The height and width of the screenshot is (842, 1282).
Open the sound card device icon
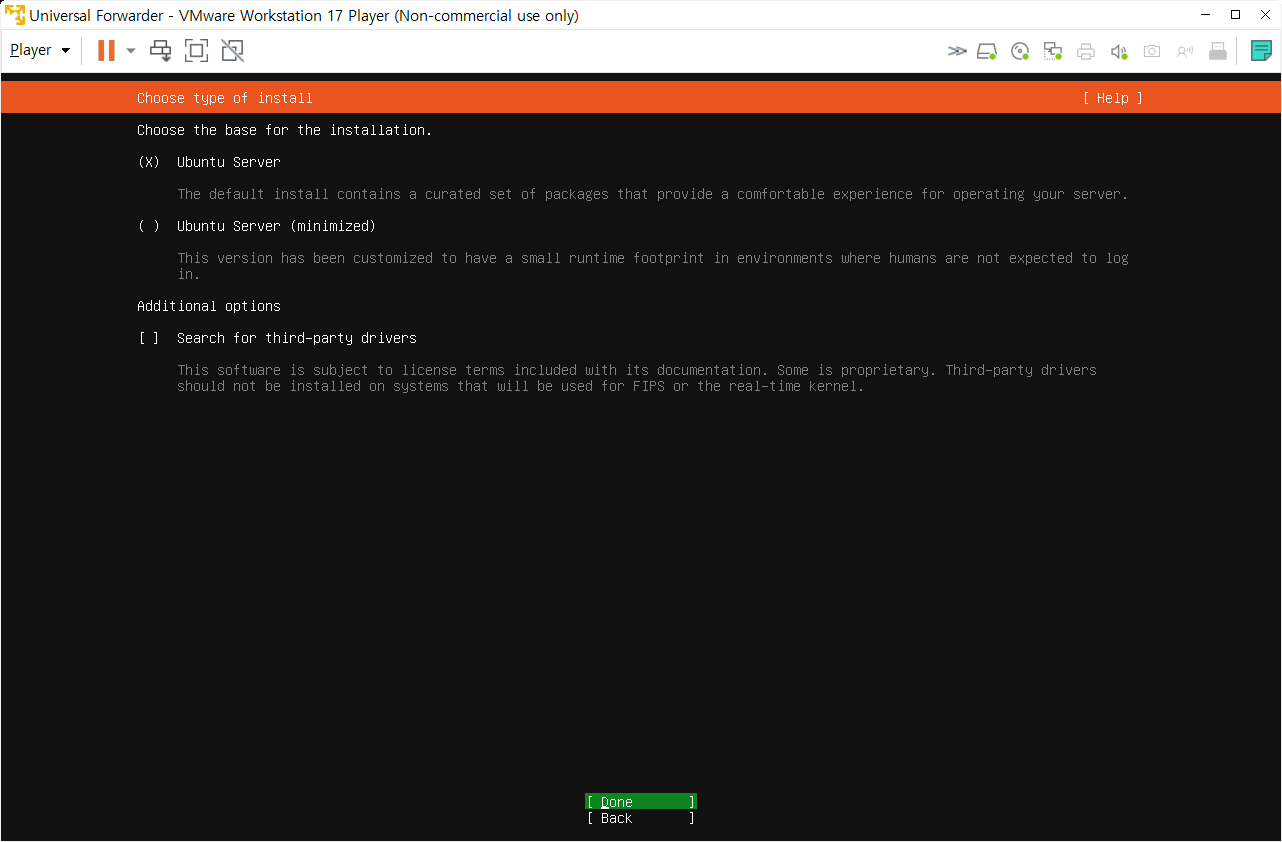click(x=1119, y=51)
